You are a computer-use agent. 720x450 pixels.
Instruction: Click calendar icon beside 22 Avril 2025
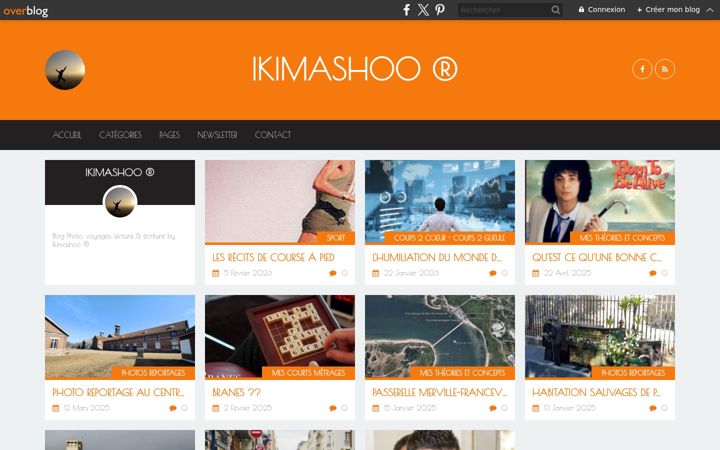(535, 273)
